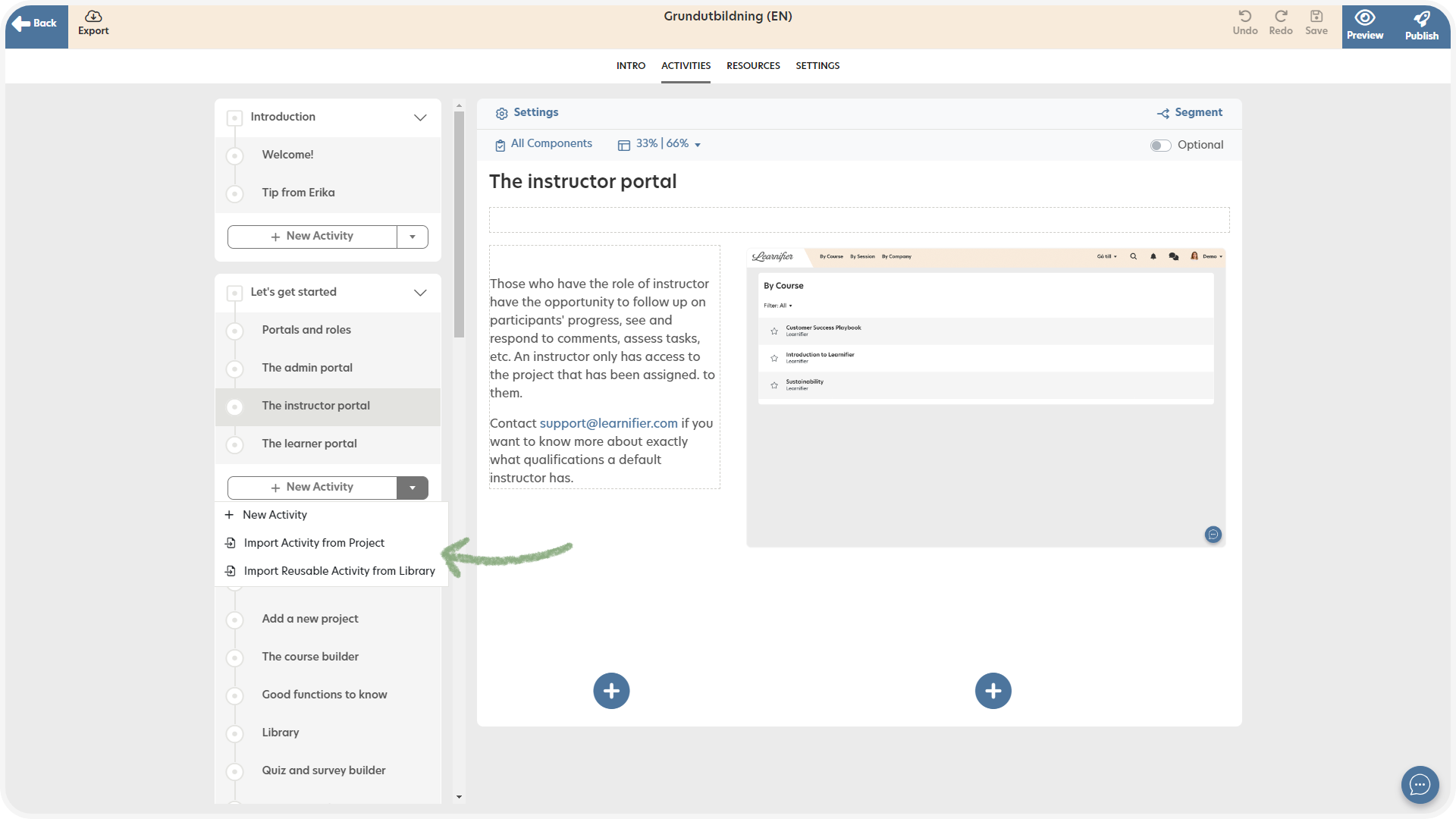Choose Import Reusable Activity from Library
Viewport: 1456px width, 819px height.
click(339, 571)
